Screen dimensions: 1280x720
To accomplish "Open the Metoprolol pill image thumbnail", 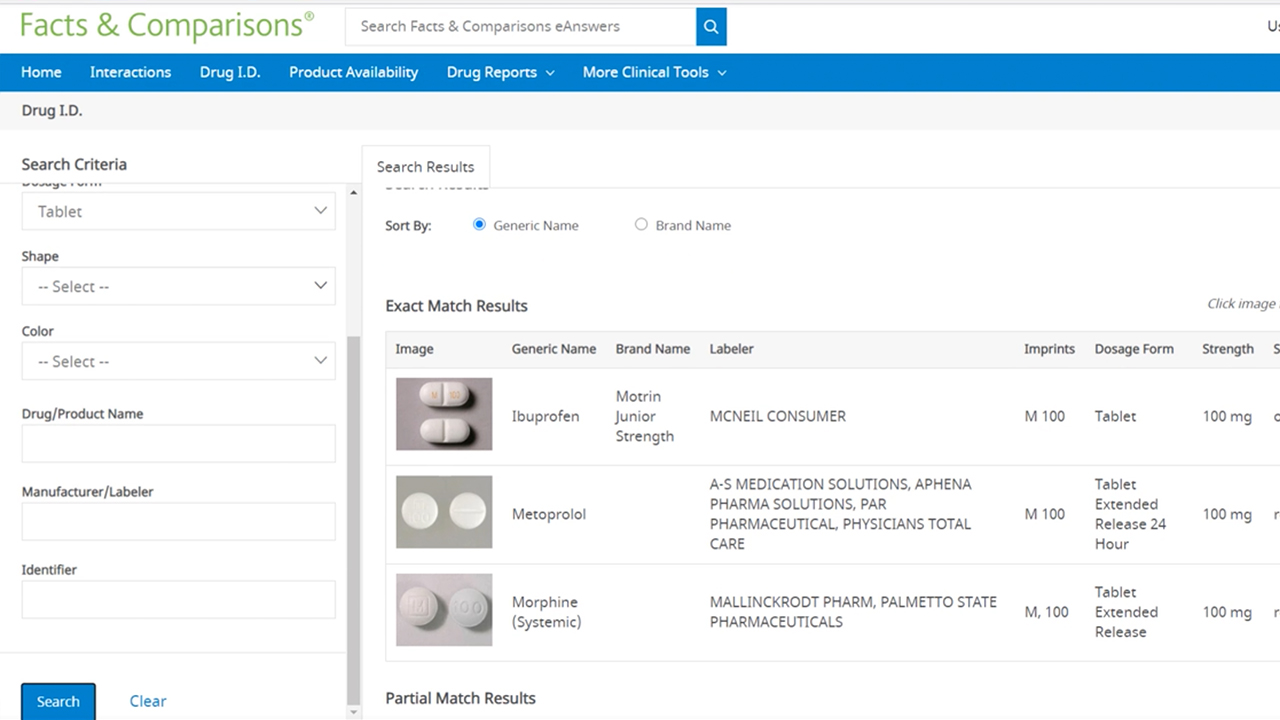I will (x=444, y=512).
